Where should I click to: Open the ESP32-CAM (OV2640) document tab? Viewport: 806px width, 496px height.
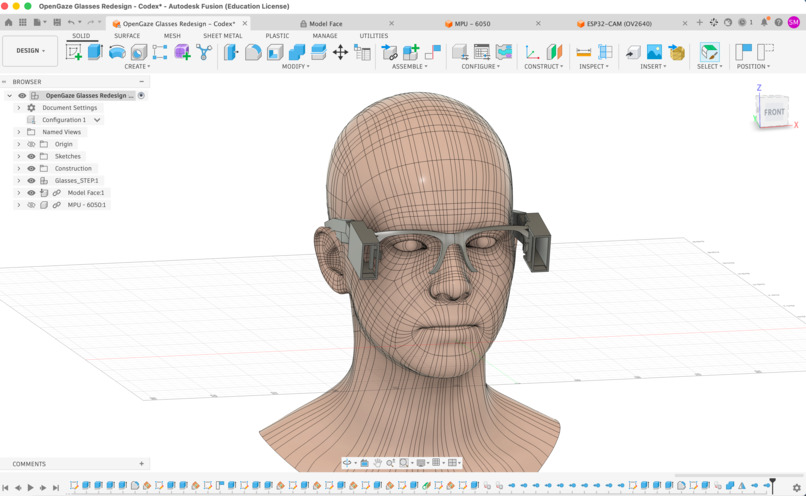[x=614, y=24]
